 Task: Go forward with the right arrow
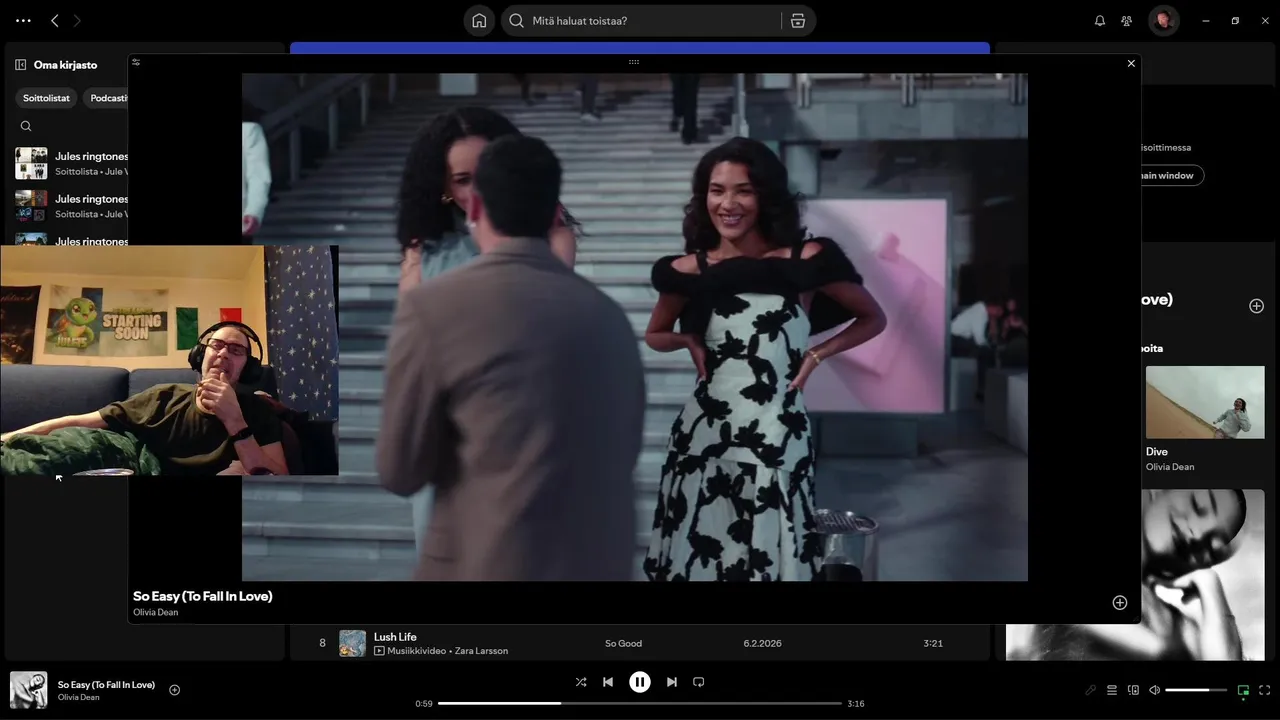[77, 20]
